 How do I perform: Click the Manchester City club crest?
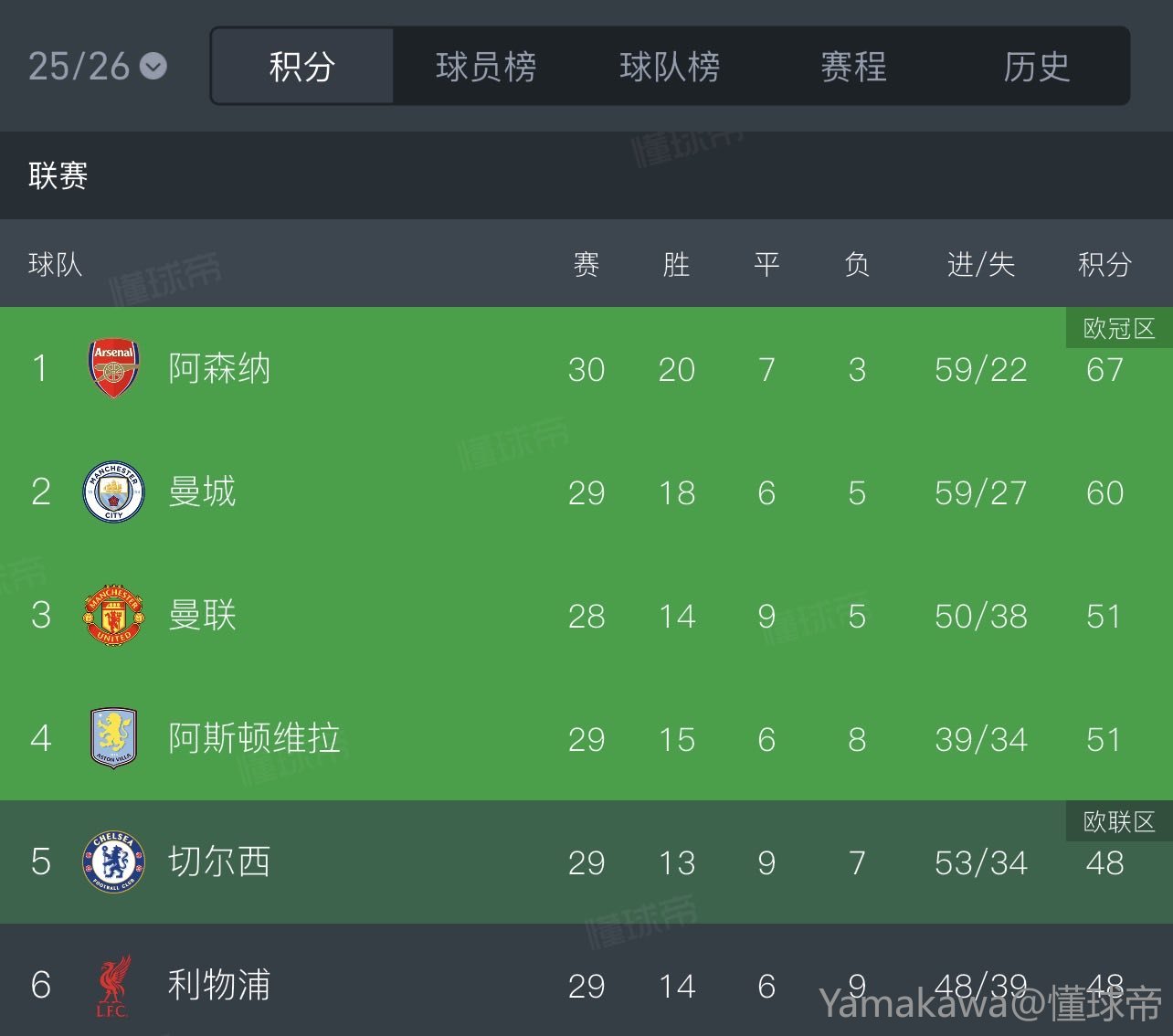[x=113, y=492]
